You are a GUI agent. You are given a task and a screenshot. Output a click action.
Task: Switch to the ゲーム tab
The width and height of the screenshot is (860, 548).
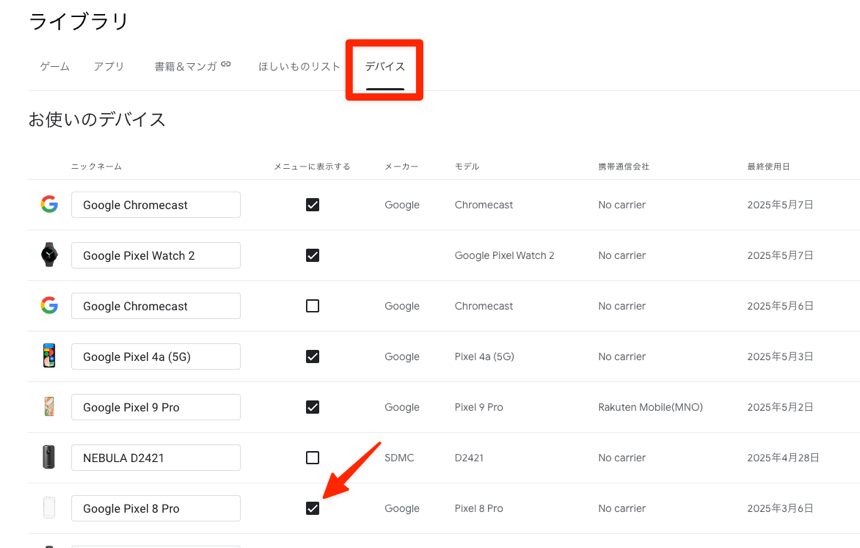click(x=55, y=66)
